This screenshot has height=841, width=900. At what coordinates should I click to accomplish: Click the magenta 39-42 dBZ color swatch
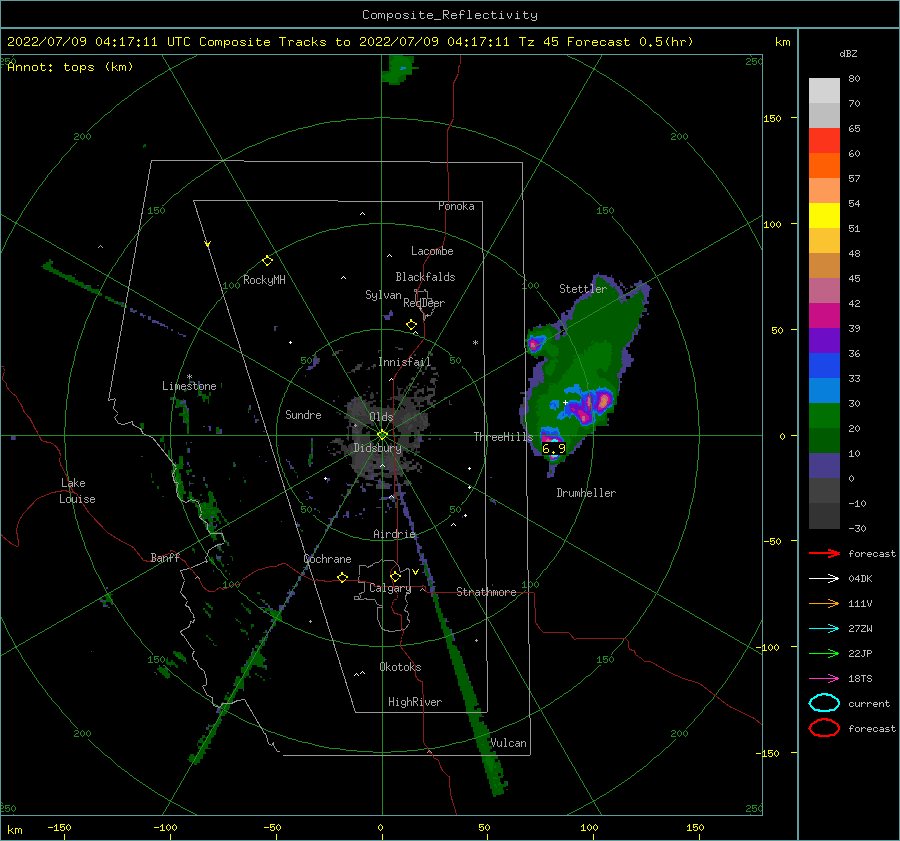tap(824, 316)
